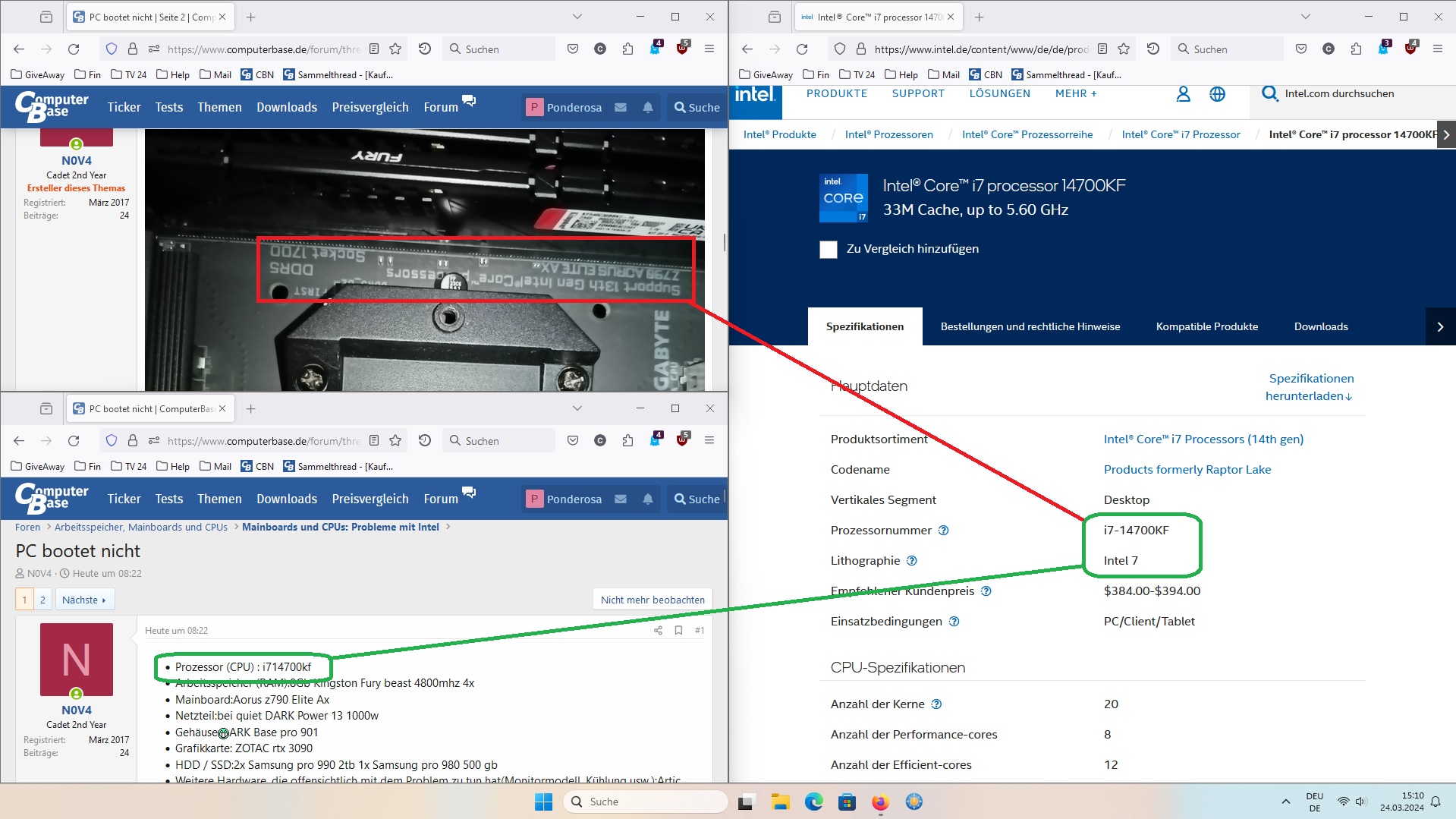Screen dimensions: 1456x819
Task: Bookmark first post in bottom ComputerBase window
Action: (x=678, y=631)
